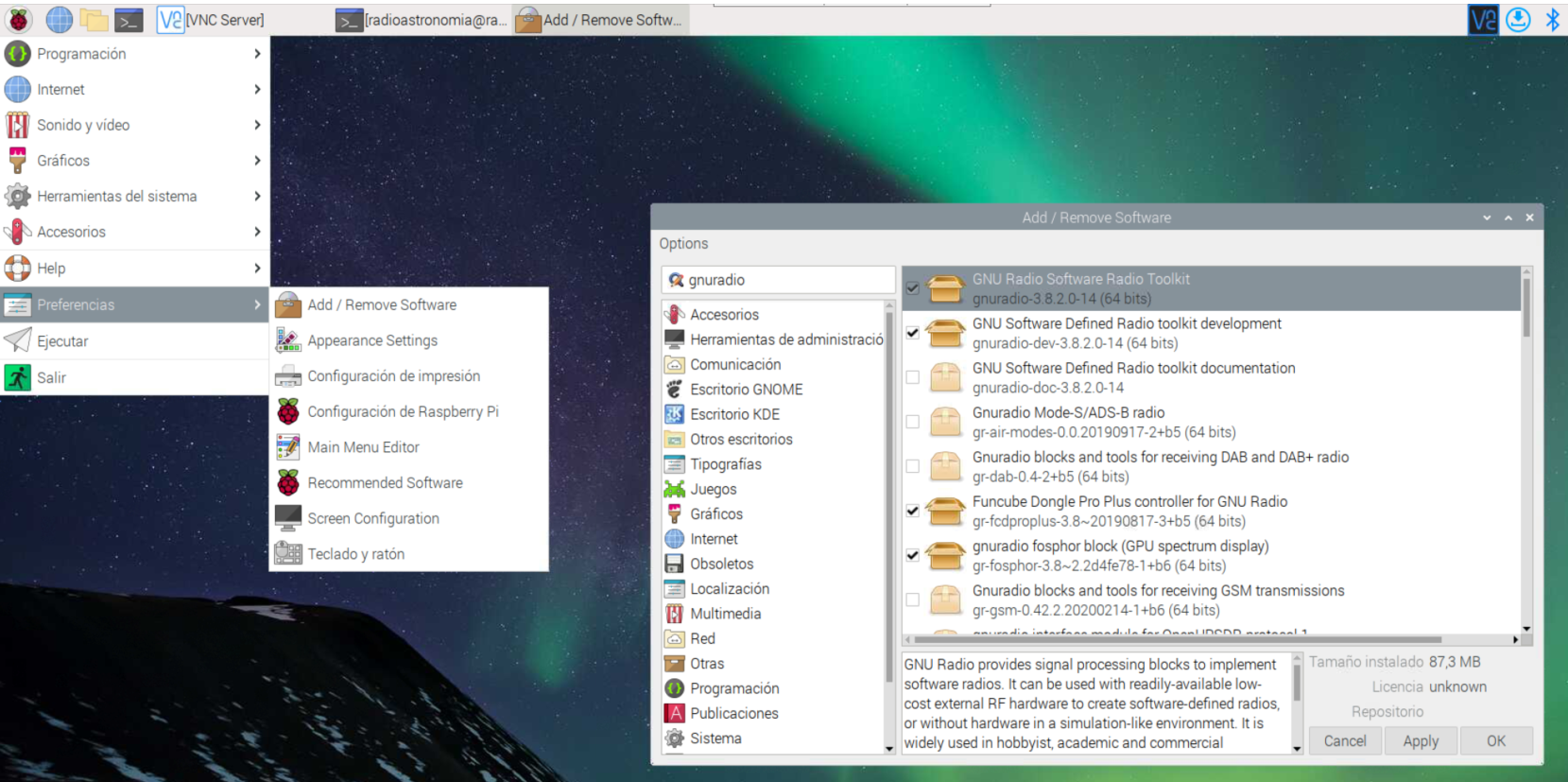The height and width of the screenshot is (782, 1568).
Task: Click the Bluetooth icon in system tray
Action: 1552,19
